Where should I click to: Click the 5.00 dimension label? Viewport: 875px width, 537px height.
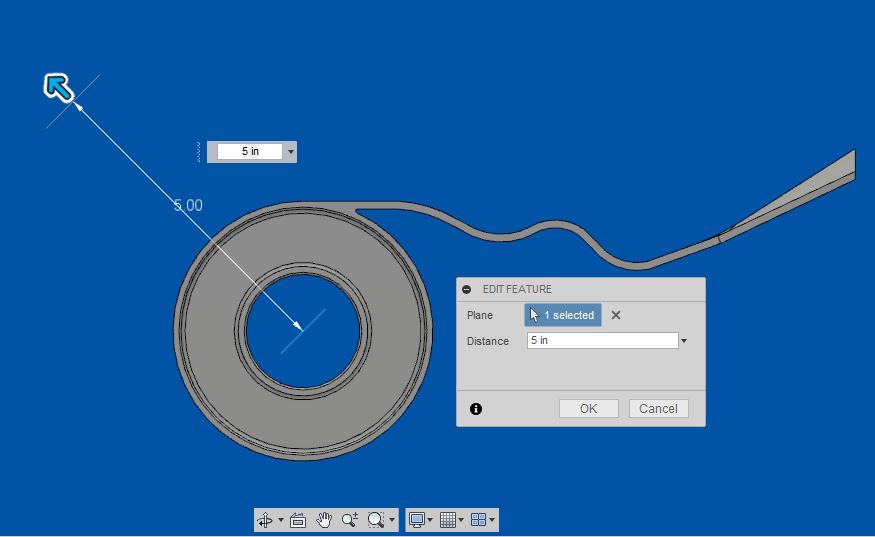click(x=188, y=205)
